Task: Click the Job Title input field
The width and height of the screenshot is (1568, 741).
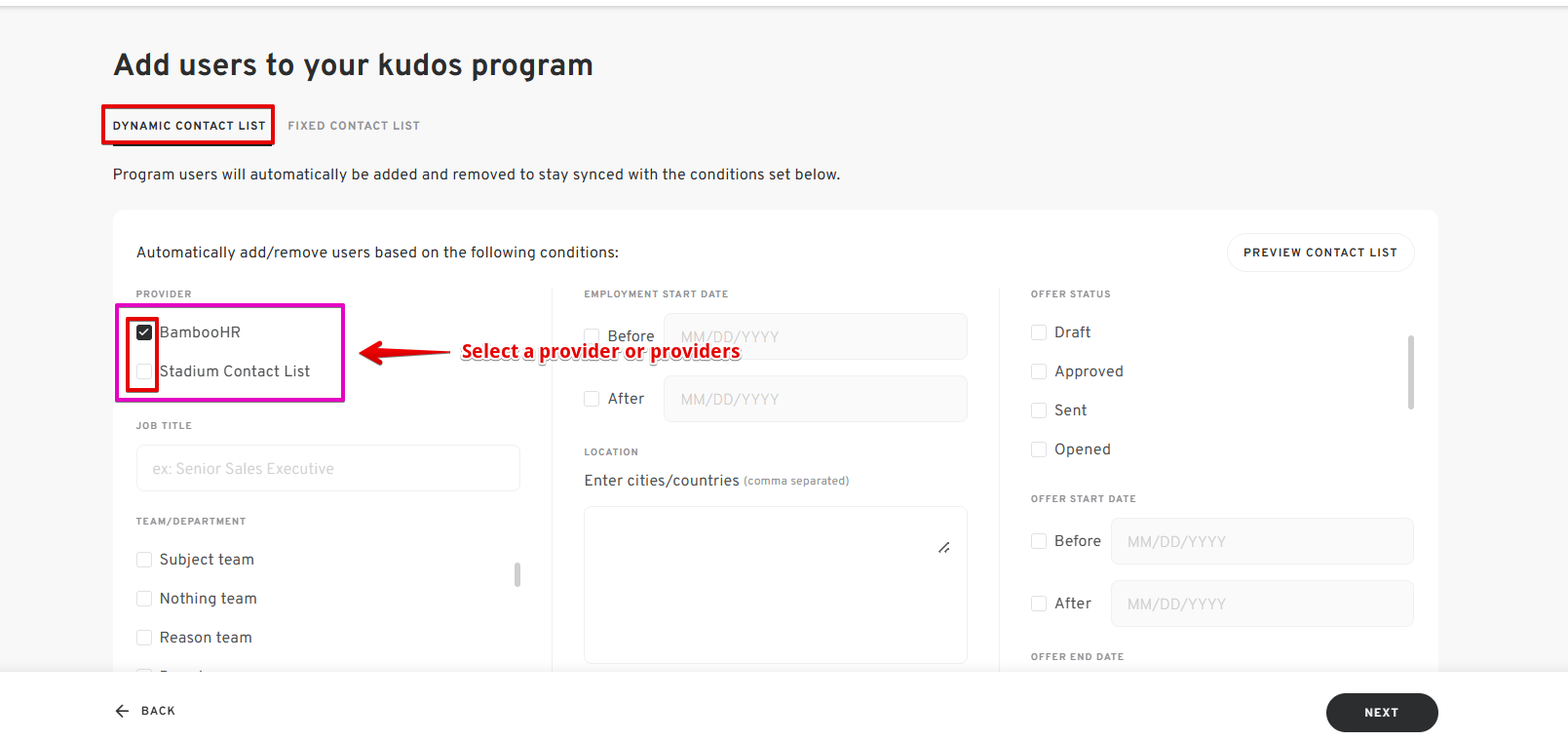Action: (328, 469)
